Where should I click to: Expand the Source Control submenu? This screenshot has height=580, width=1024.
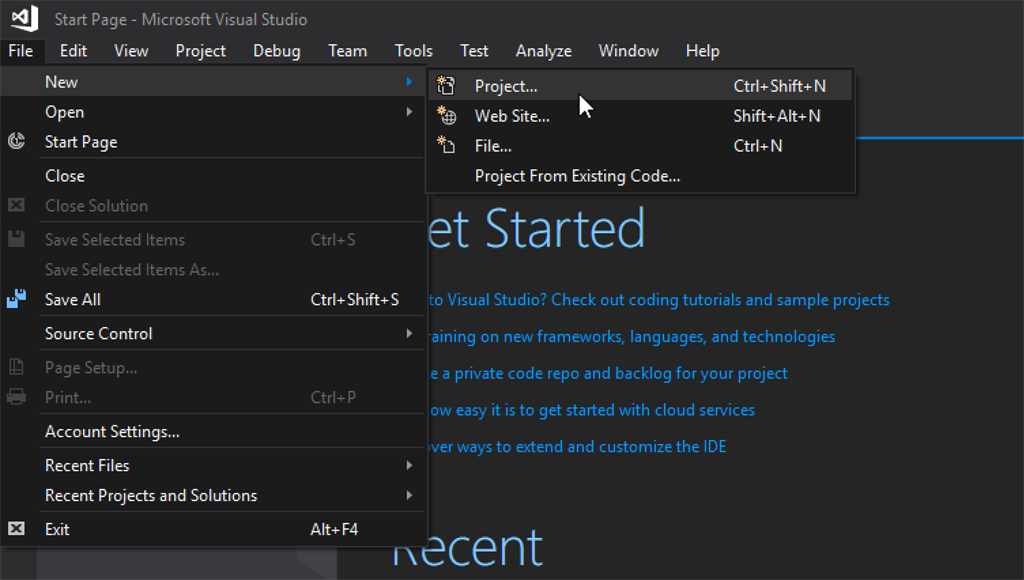[409, 333]
